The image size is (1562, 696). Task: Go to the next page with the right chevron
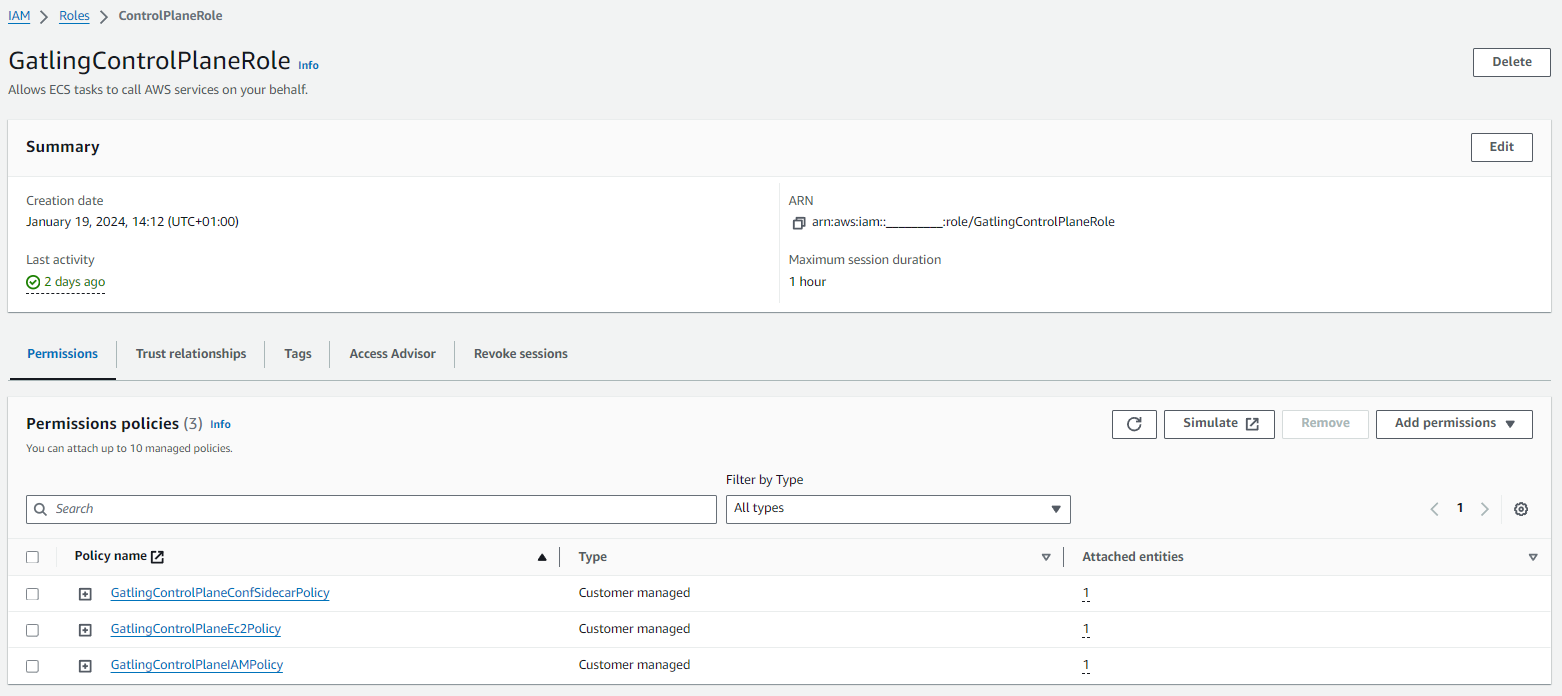click(1485, 509)
